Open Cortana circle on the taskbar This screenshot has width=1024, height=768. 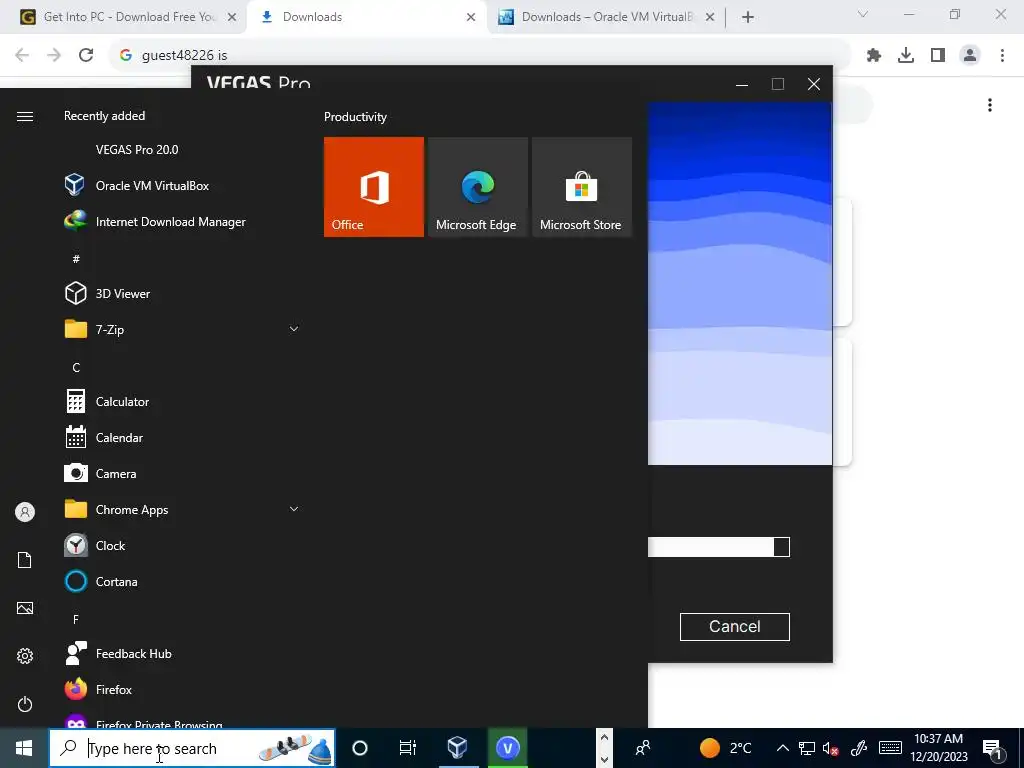point(360,748)
